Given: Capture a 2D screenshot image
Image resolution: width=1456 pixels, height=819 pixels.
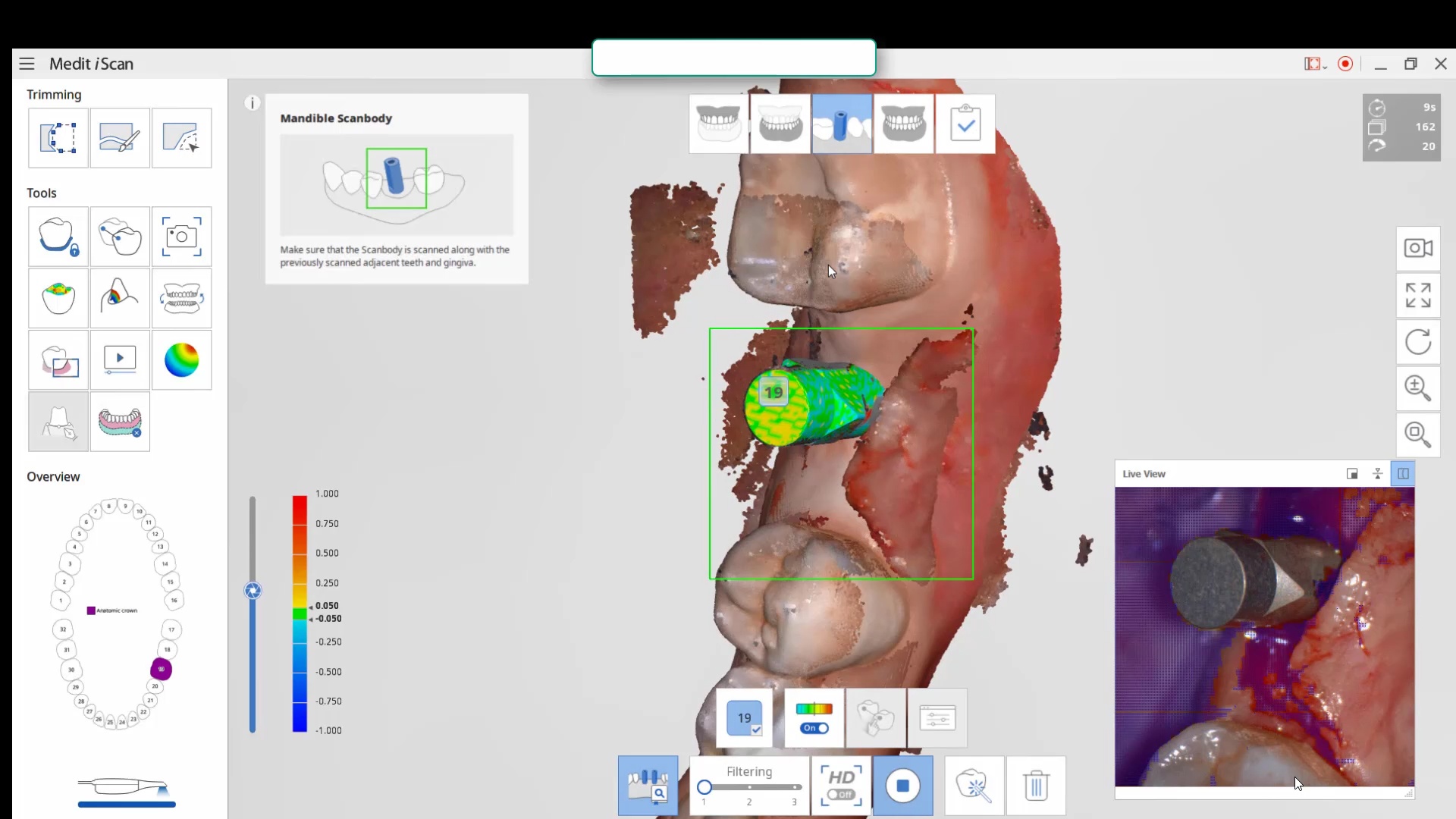Looking at the screenshot, I should [181, 237].
